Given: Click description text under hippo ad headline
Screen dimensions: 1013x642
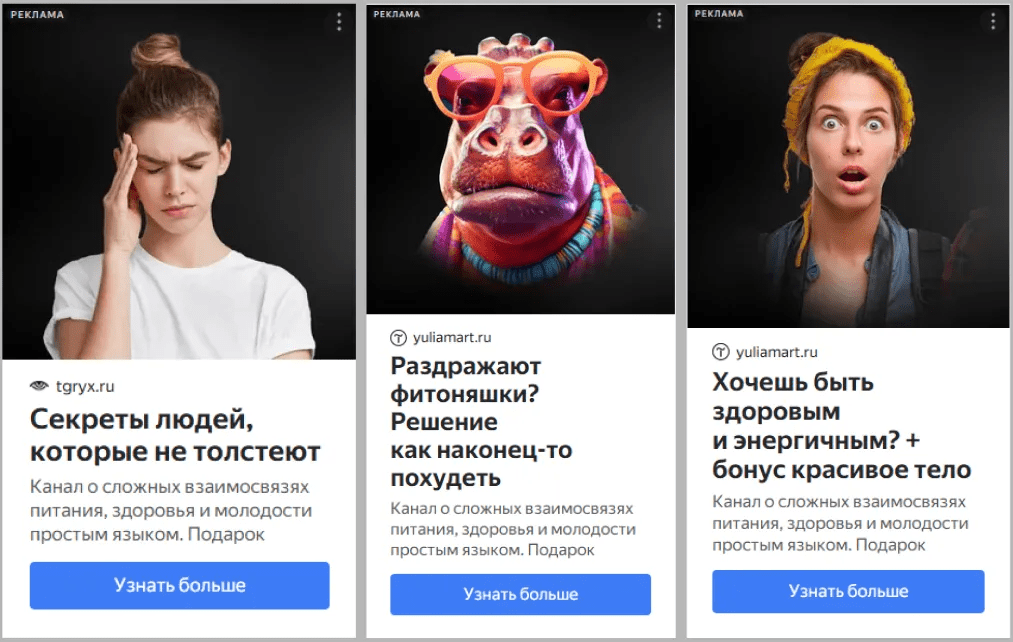Looking at the screenshot, I should tap(513, 529).
